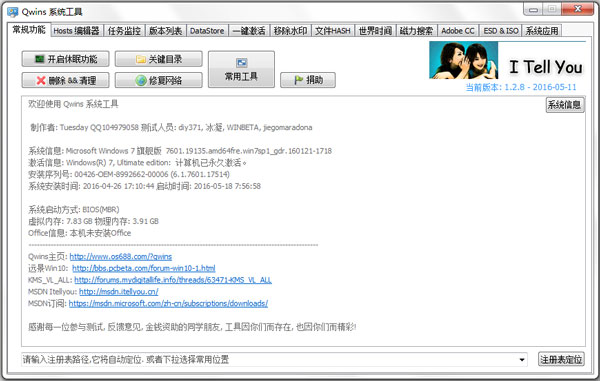The width and height of the screenshot is (600, 381).
Task: Click the 注册表定位 button
Action: coord(561,359)
